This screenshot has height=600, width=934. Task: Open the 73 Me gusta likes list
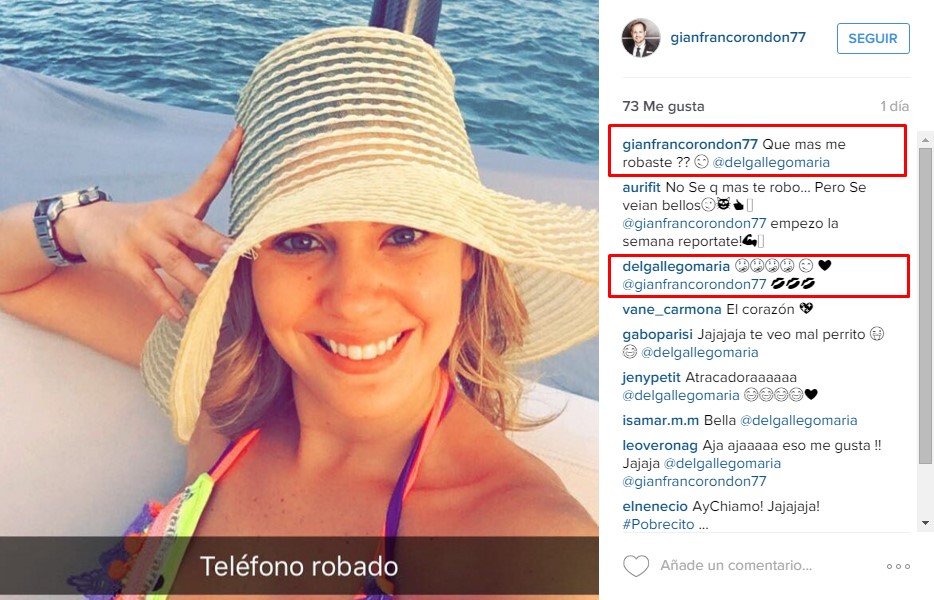click(663, 106)
